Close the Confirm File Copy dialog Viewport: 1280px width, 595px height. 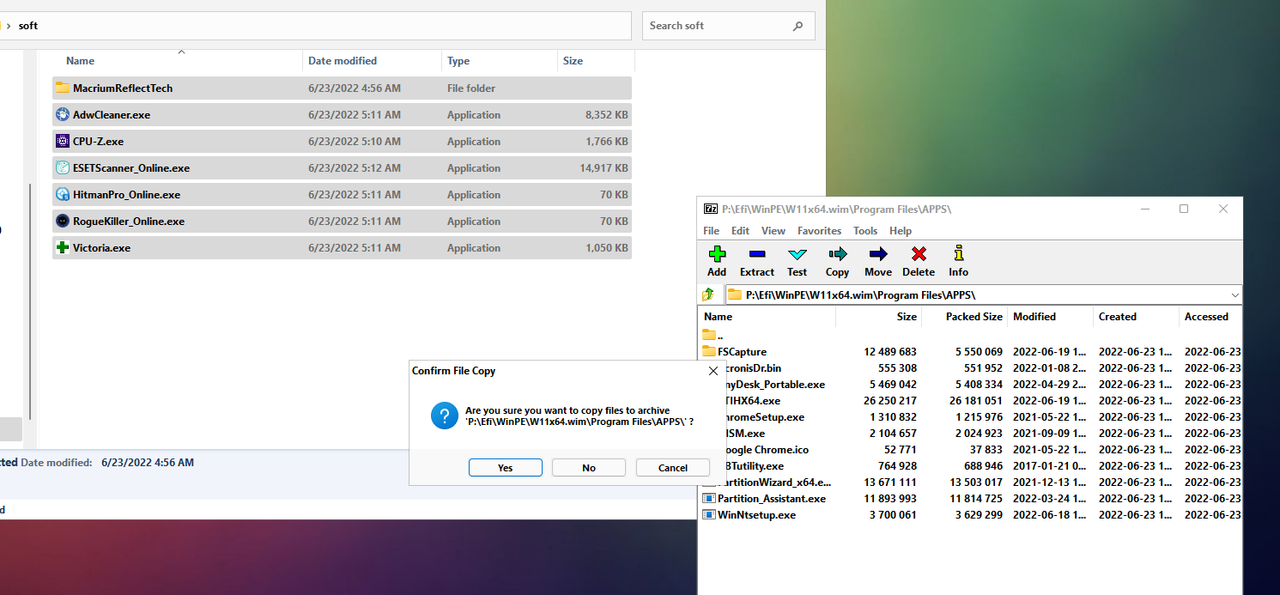tap(713, 371)
